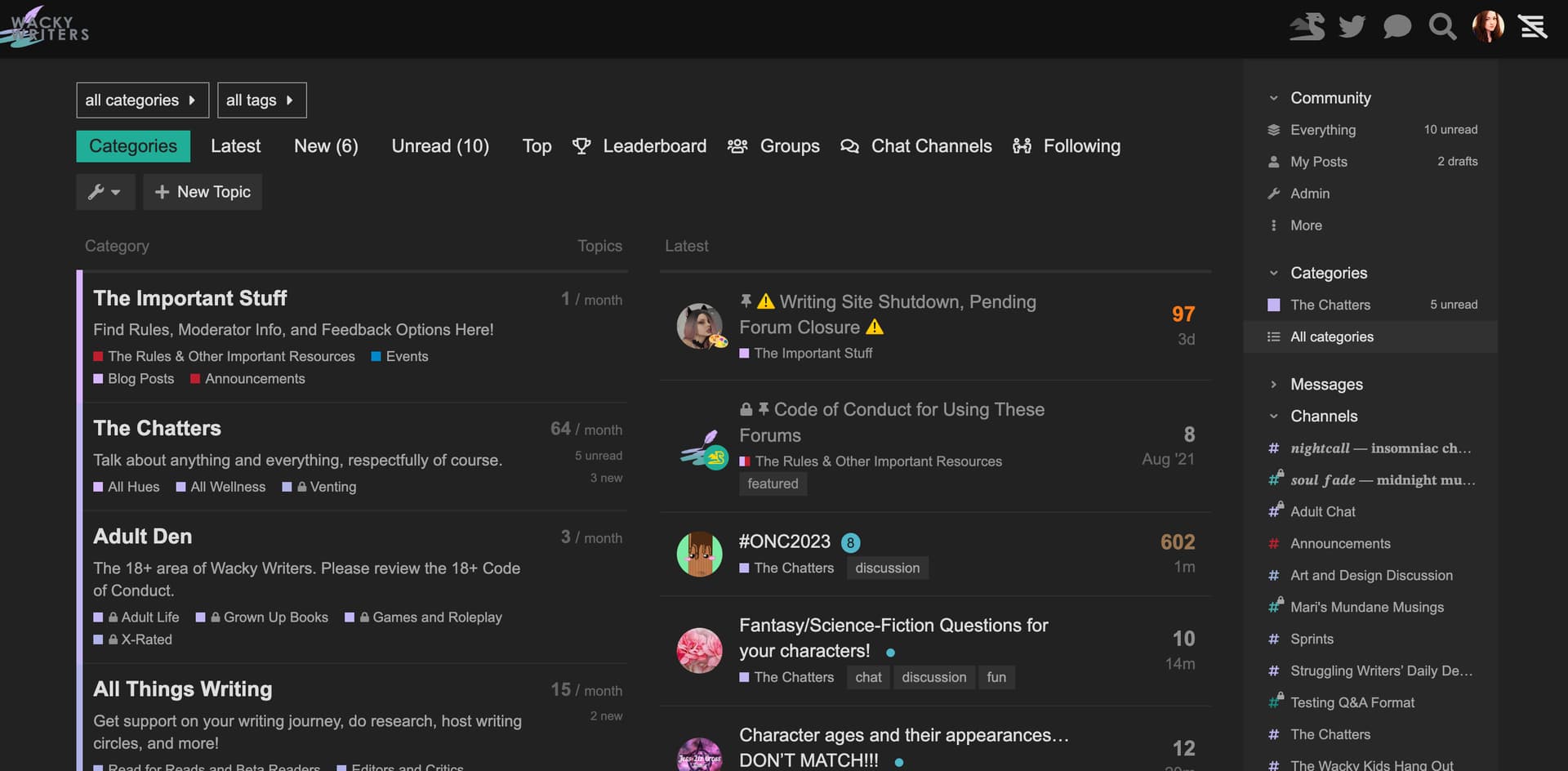Toggle the sidebar hamburger menu icon
This screenshot has width=1568, height=771.
(1532, 27)
